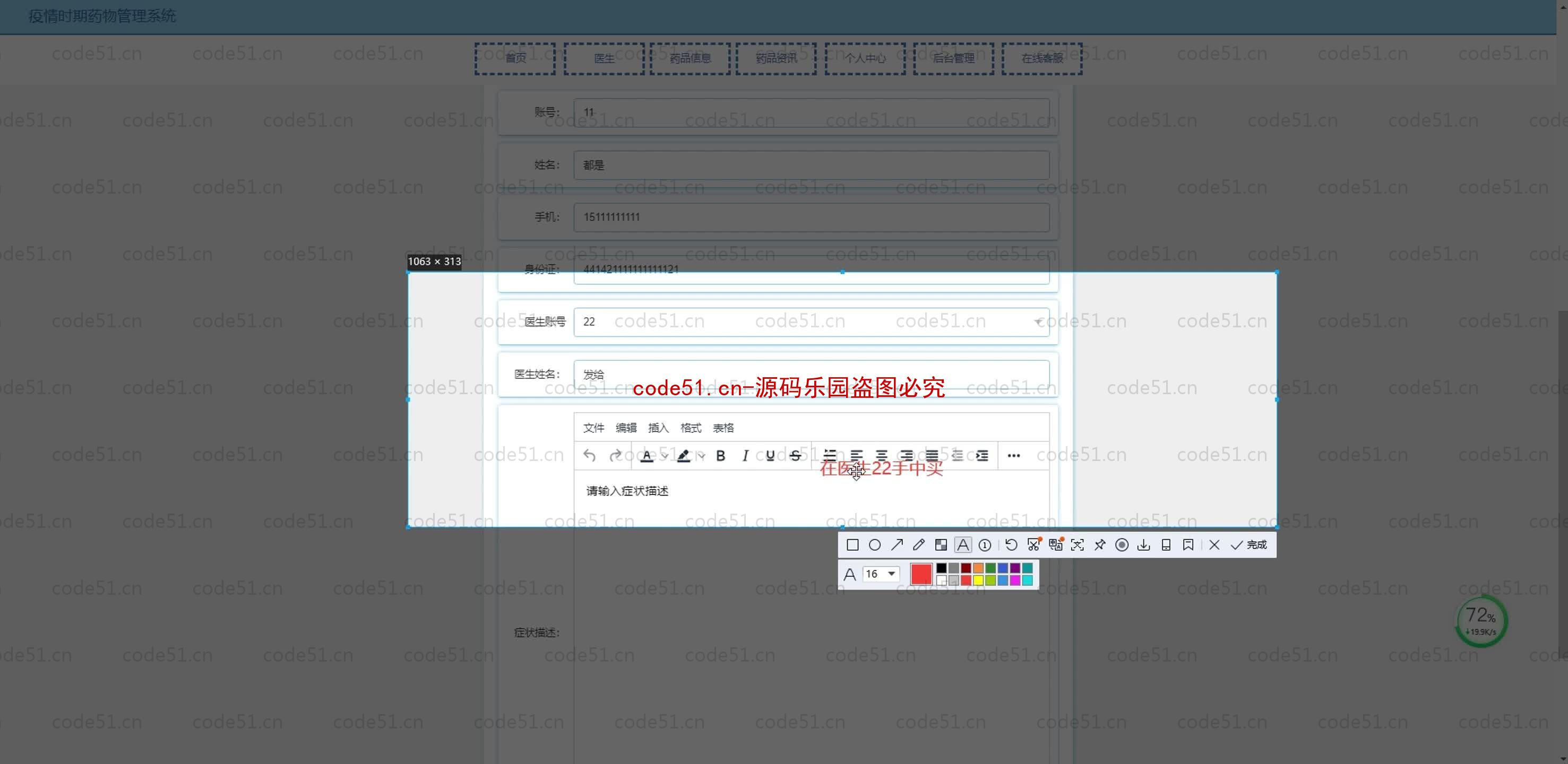Select the pencil drawing tool
This screenshot has width=1568, height=764.
click(918, 545)
